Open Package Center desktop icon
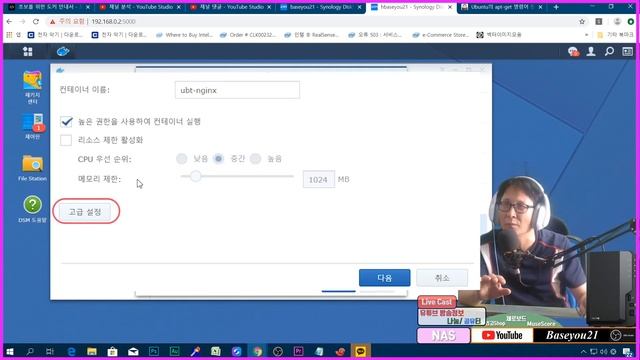Image resolution: width=640 pixels, height=360 pixels. point(32,87)
